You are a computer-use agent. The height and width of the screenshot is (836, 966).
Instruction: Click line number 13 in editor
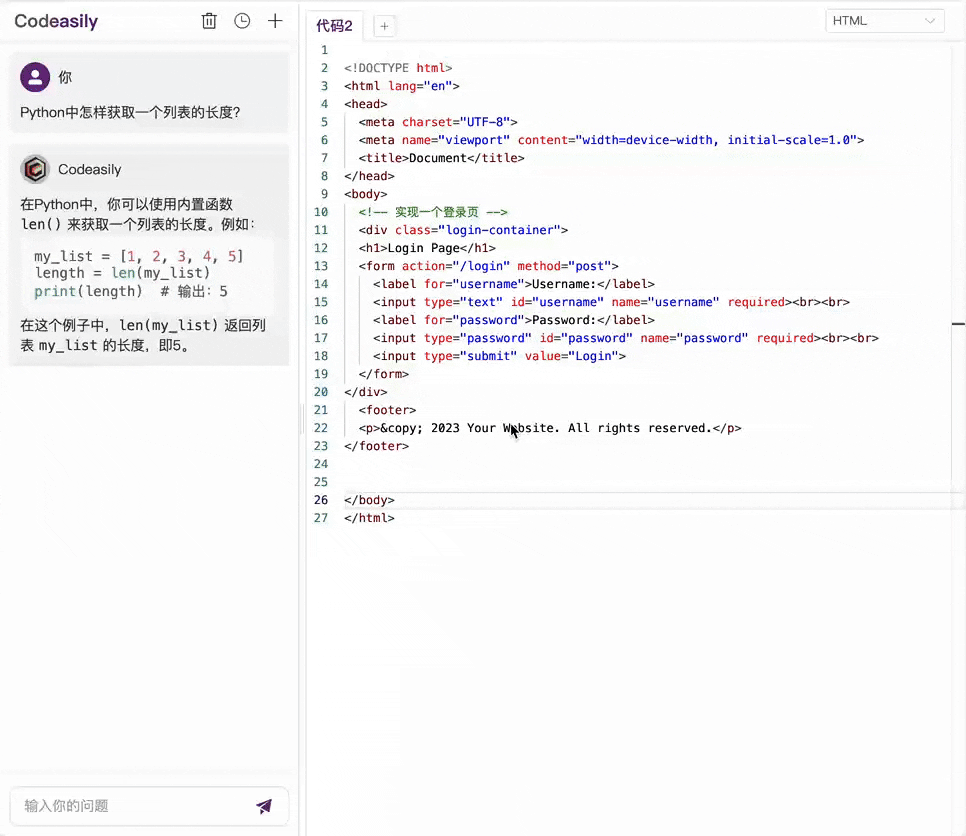(x=320, y=266)
